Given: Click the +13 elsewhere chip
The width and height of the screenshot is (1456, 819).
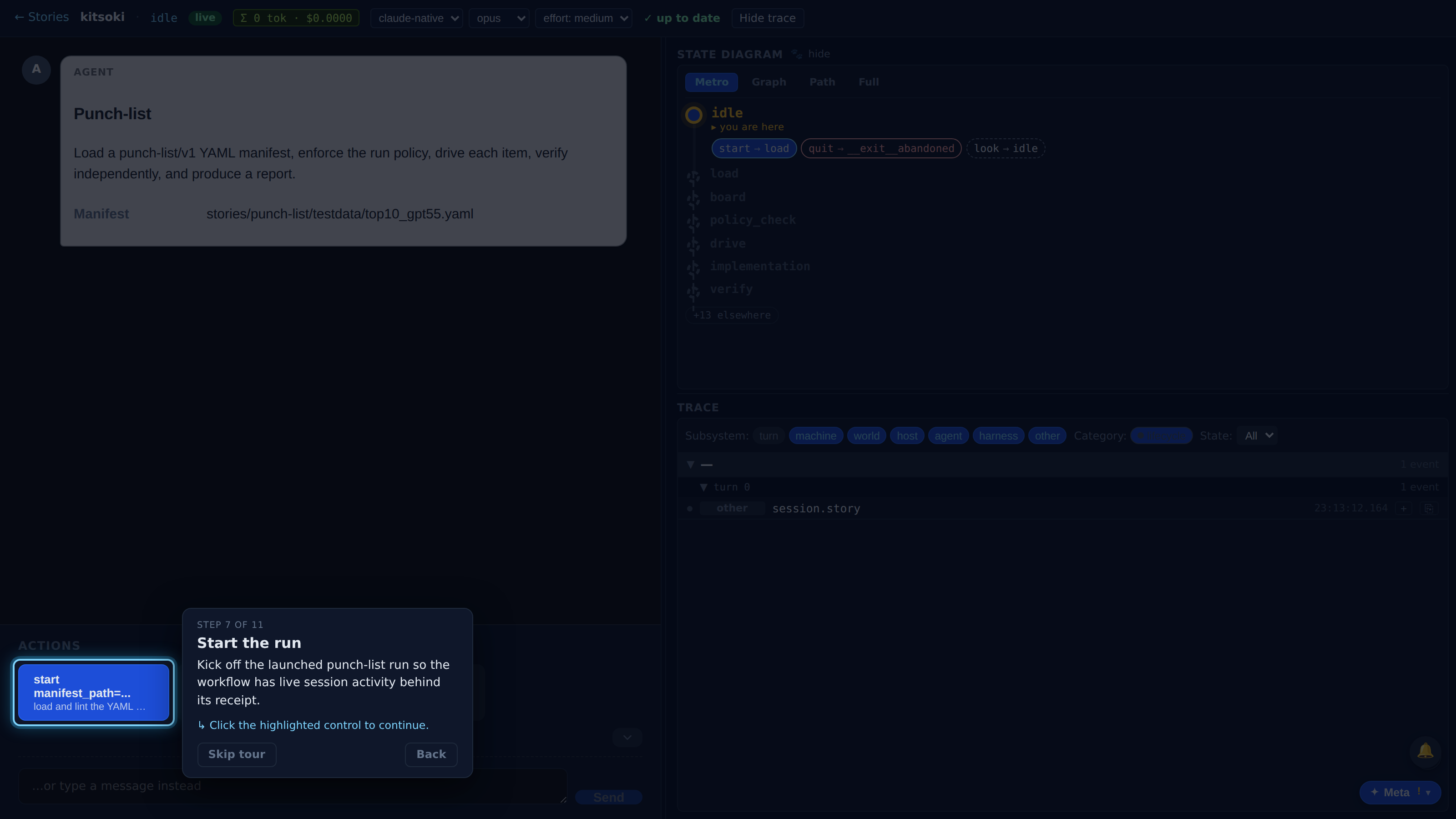Looking at the screenshot, I should pyautogui.click(x=731, y=315).
